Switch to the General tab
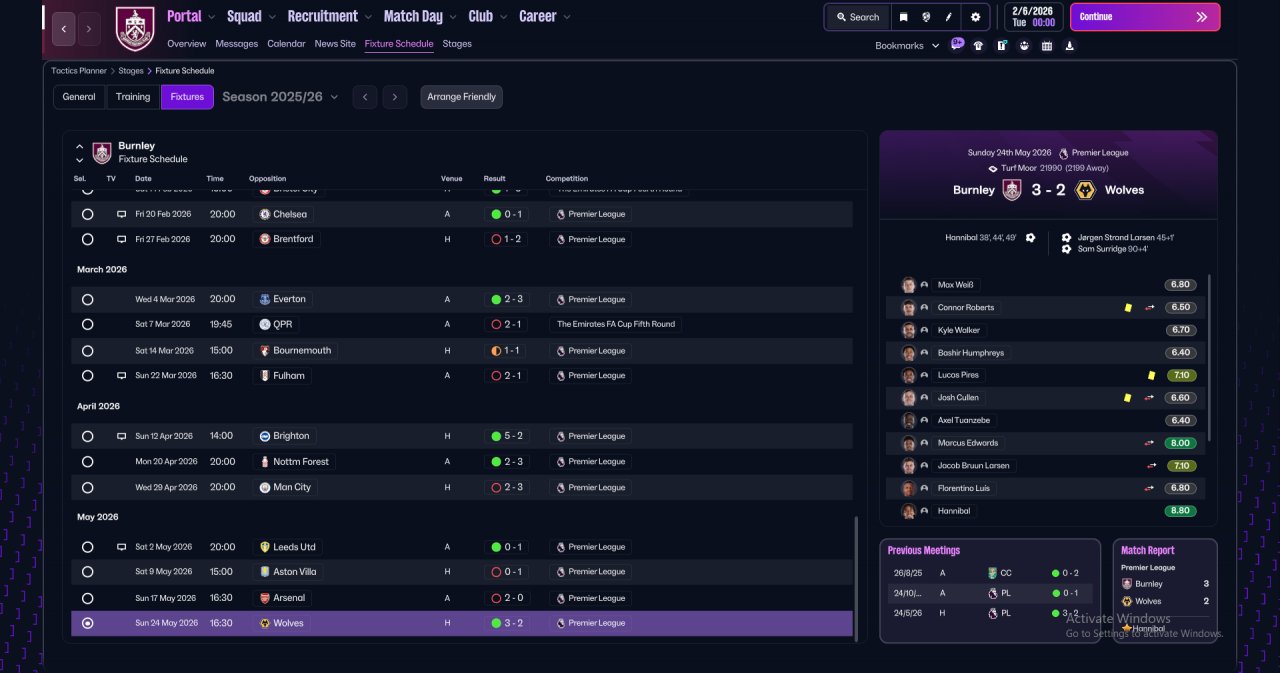 click(79, 97)
